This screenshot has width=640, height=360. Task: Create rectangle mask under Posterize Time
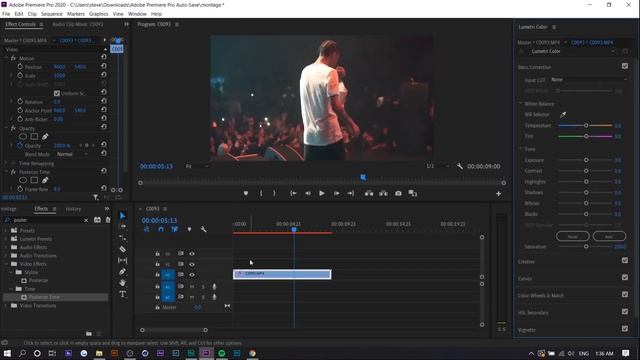click(34, 180)
